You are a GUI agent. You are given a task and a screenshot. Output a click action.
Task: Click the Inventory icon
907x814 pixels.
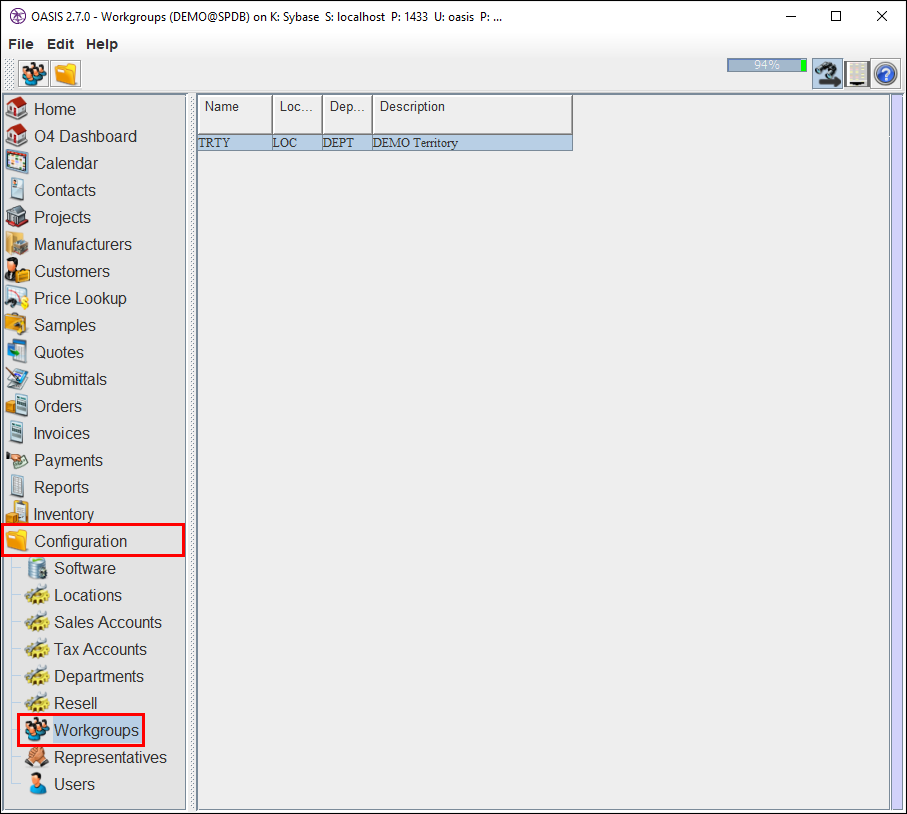tap(17, 513)
